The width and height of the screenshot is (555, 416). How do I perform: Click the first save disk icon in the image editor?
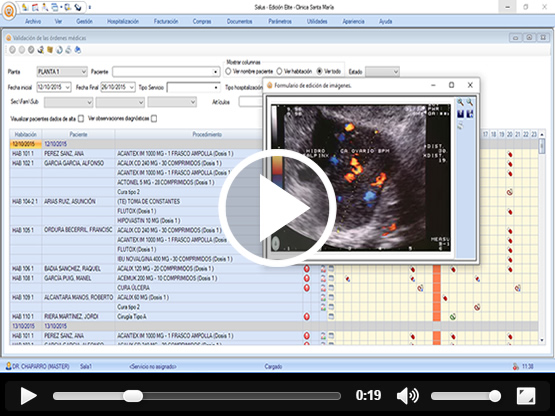tap(460, 114)
